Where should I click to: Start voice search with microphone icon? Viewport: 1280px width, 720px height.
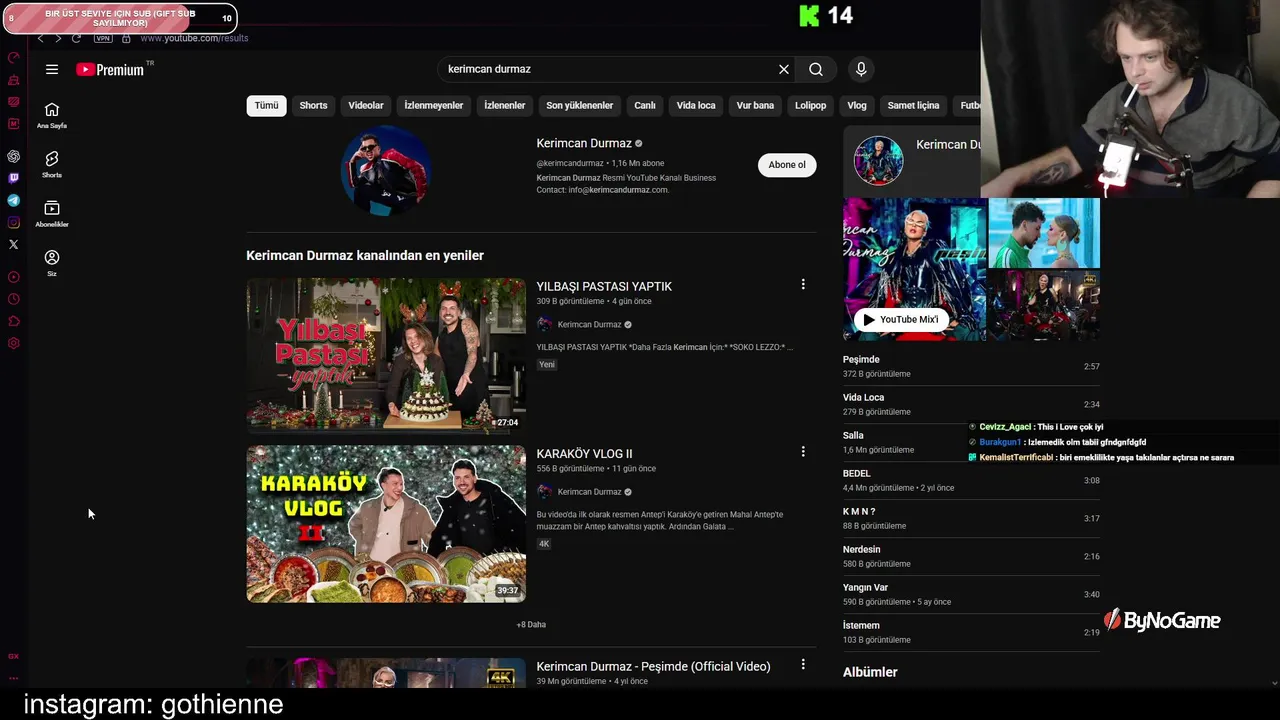[x=861, y=69]
